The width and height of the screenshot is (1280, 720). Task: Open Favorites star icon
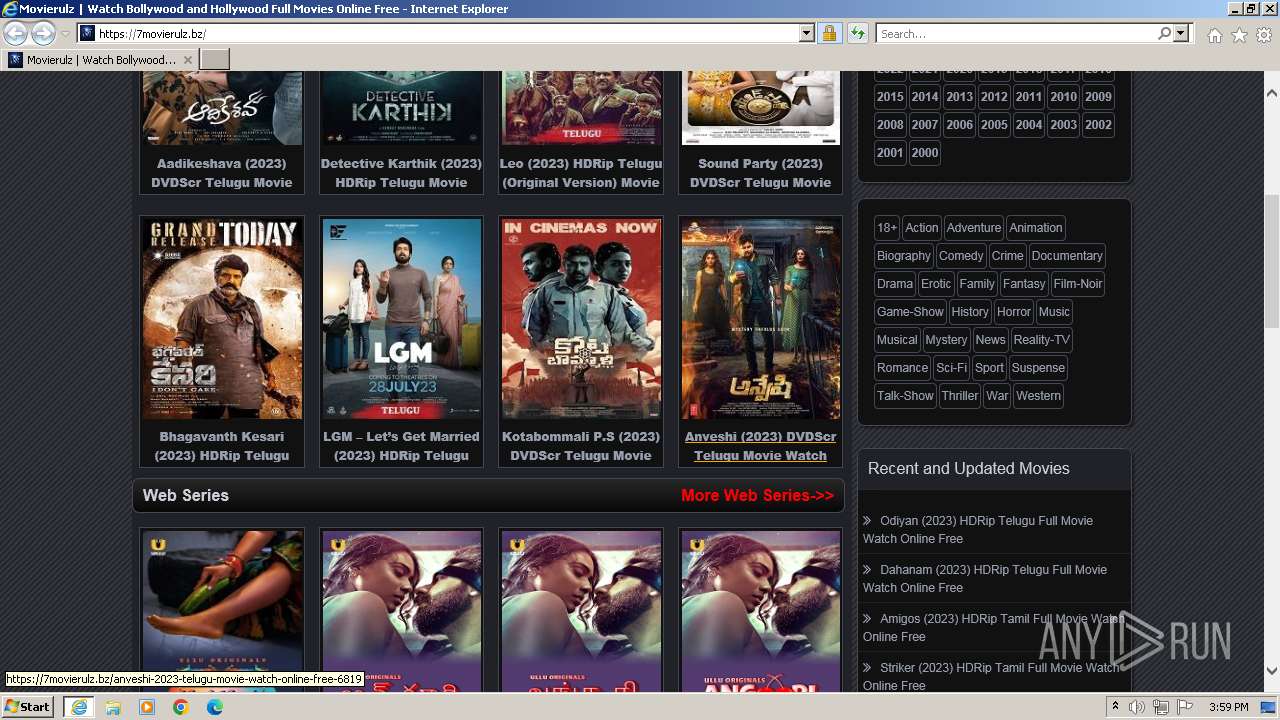coord(1239,35)
